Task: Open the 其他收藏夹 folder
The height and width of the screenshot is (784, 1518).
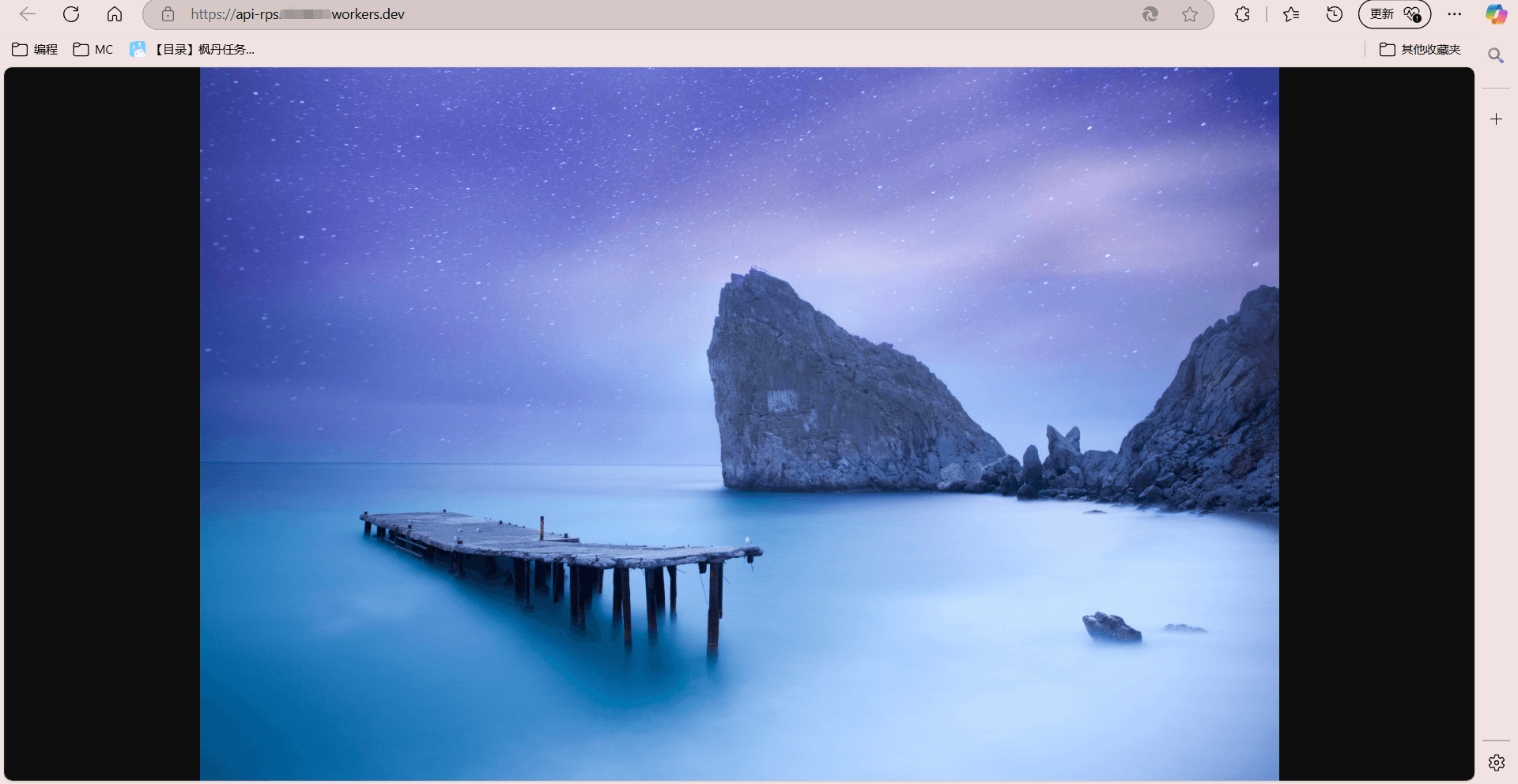Action: click(1420, 49)
